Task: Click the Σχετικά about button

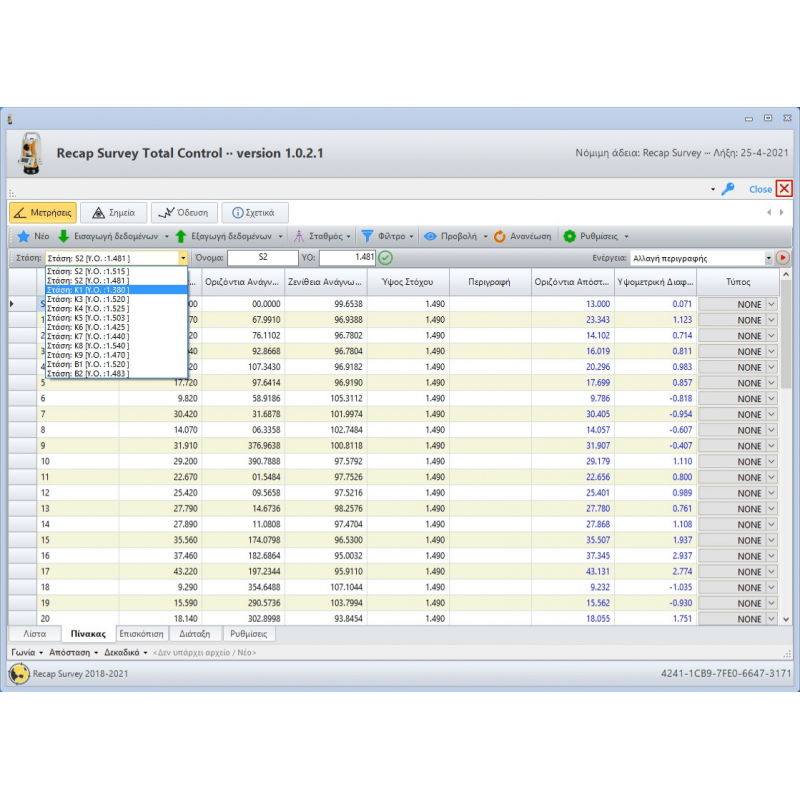Action: [x=254, y=212]
